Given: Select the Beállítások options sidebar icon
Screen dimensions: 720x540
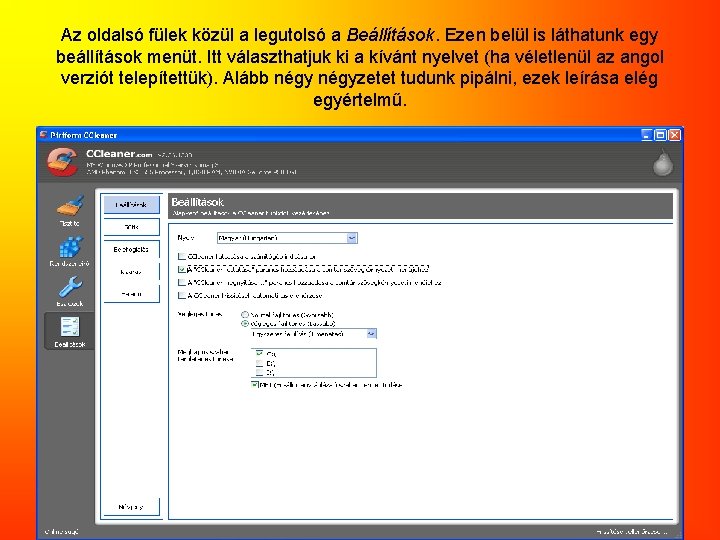Looking at the screenshot, I should click(x=70, y=332).
